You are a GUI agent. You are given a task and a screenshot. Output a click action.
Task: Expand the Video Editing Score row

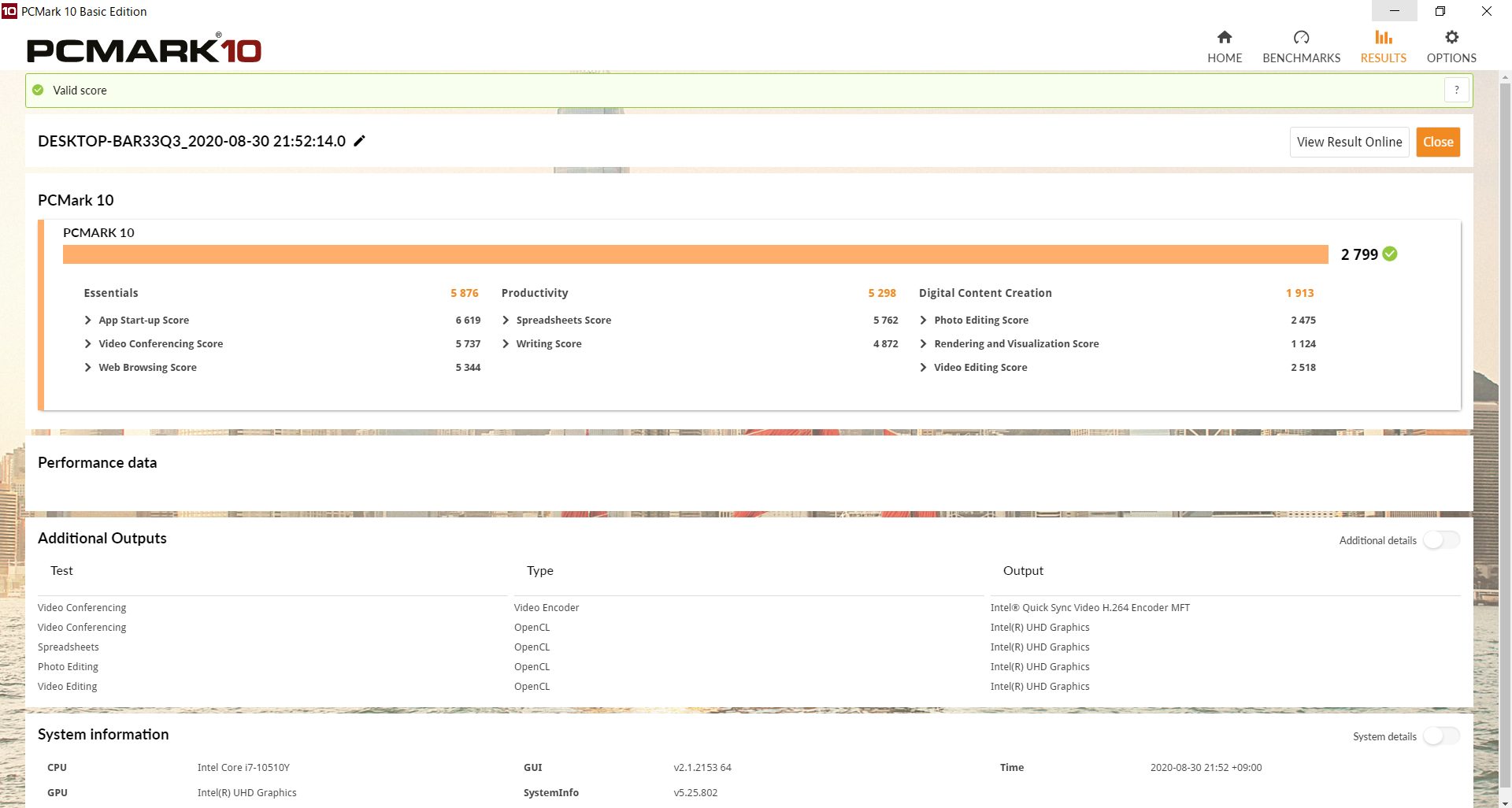click(x=923, y=367)
